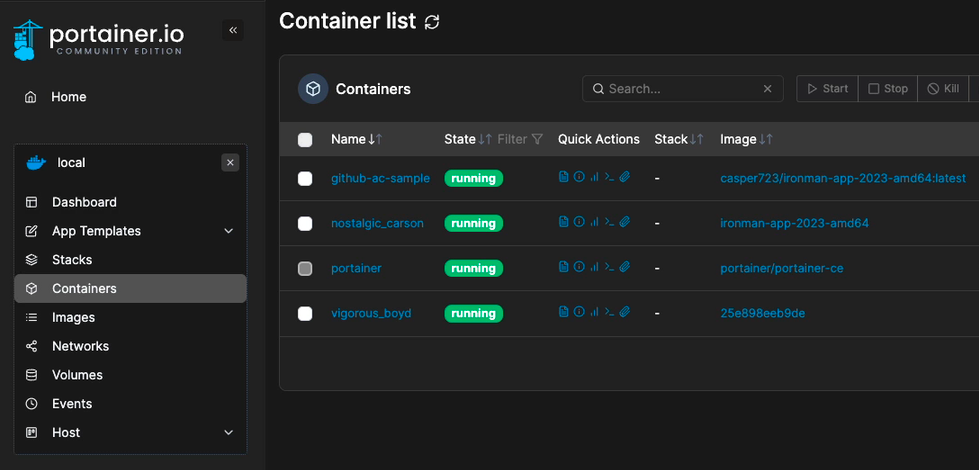Expand the App Templates submenu
This screenshot has height=470, width=979.
[x=228, y=231]
